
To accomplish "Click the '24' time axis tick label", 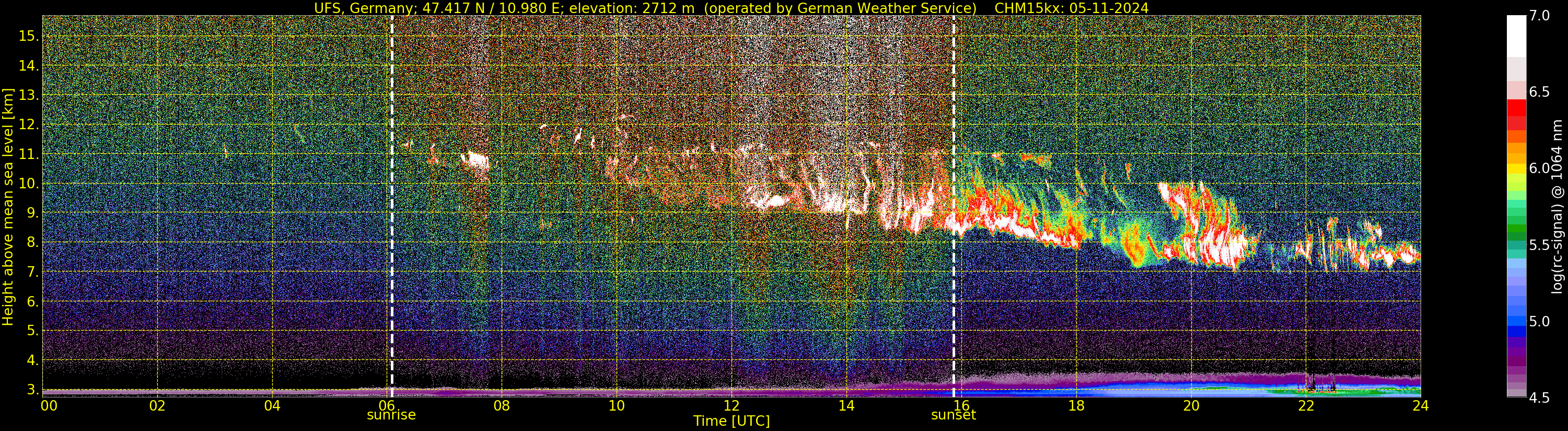I will pos(1420,405).
